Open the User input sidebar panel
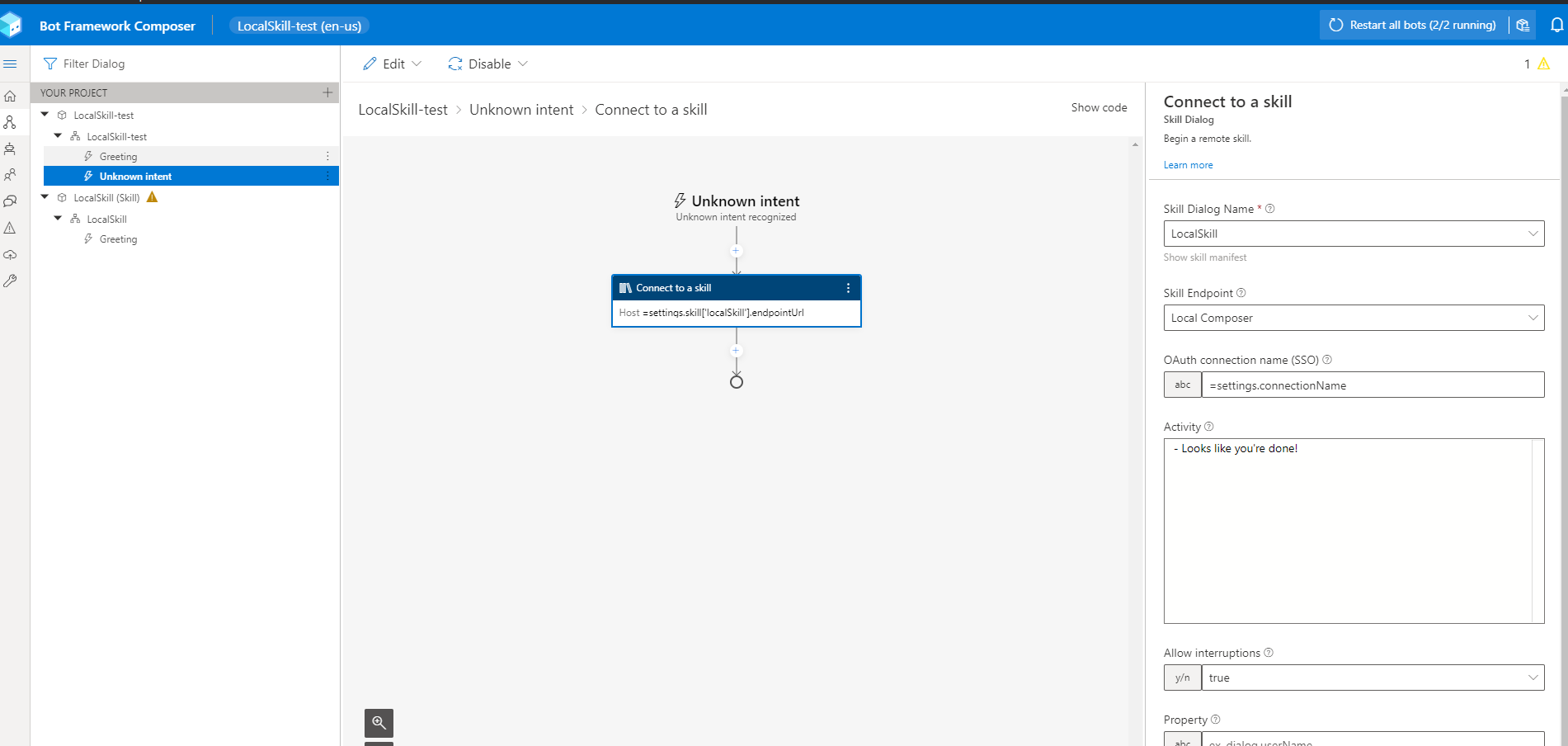Screen dimensions: 1568x746 pyautogui.click(x=11, y=174)
